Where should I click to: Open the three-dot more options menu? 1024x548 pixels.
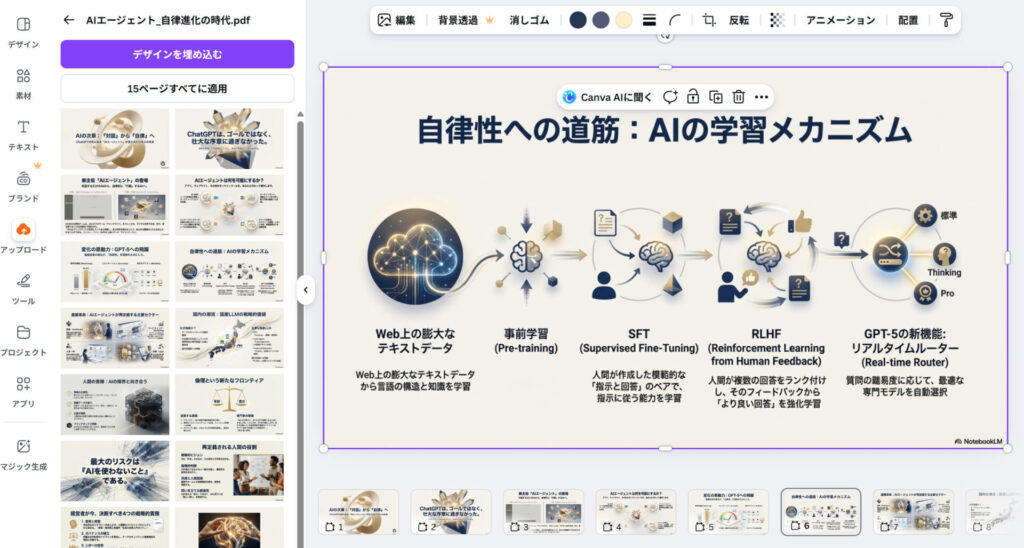pyautogui.click(x=761, y=97)
